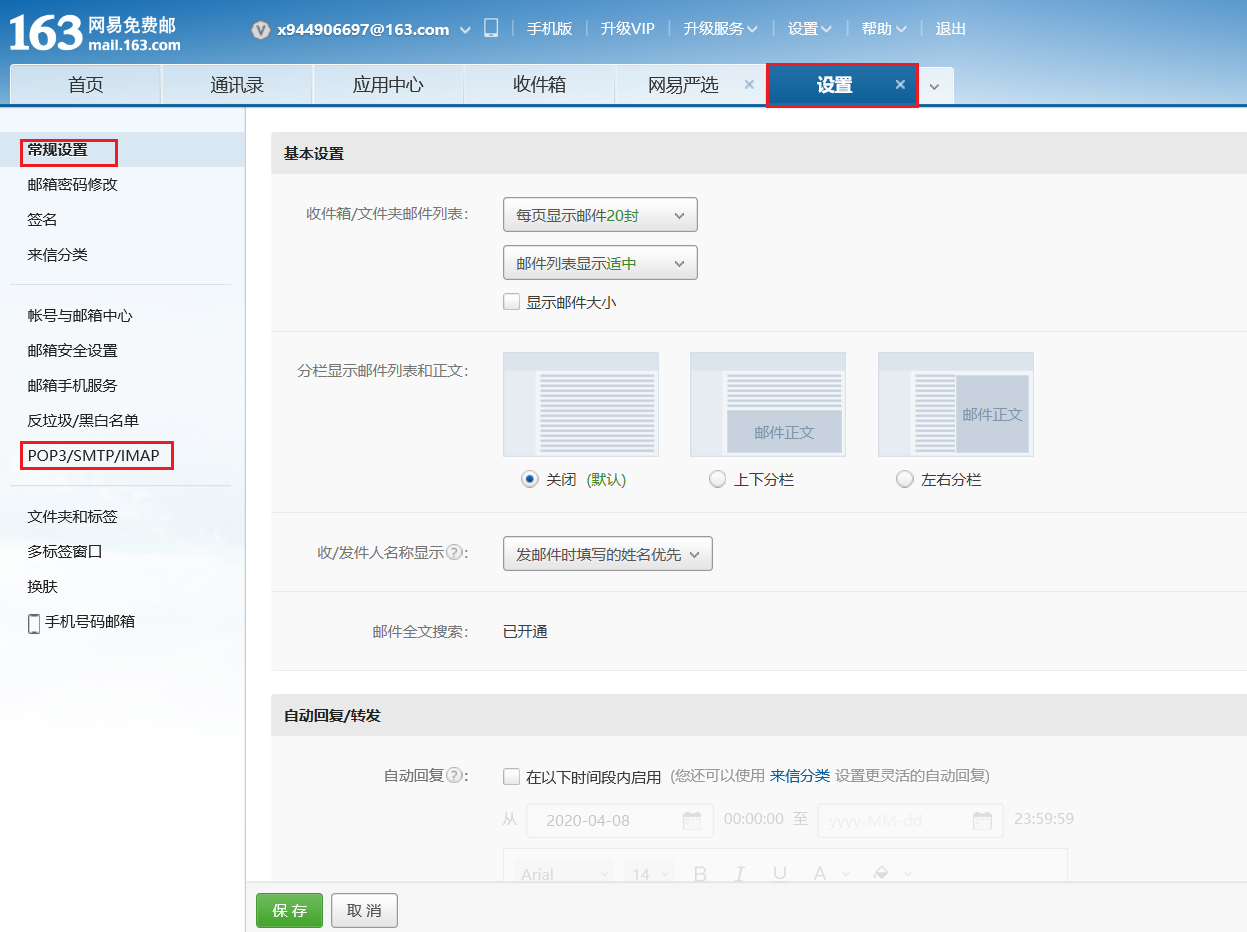The image size is (1247, 932).
Task: Select the 上下分栏 radio option
Action: (x=717, y=480)
